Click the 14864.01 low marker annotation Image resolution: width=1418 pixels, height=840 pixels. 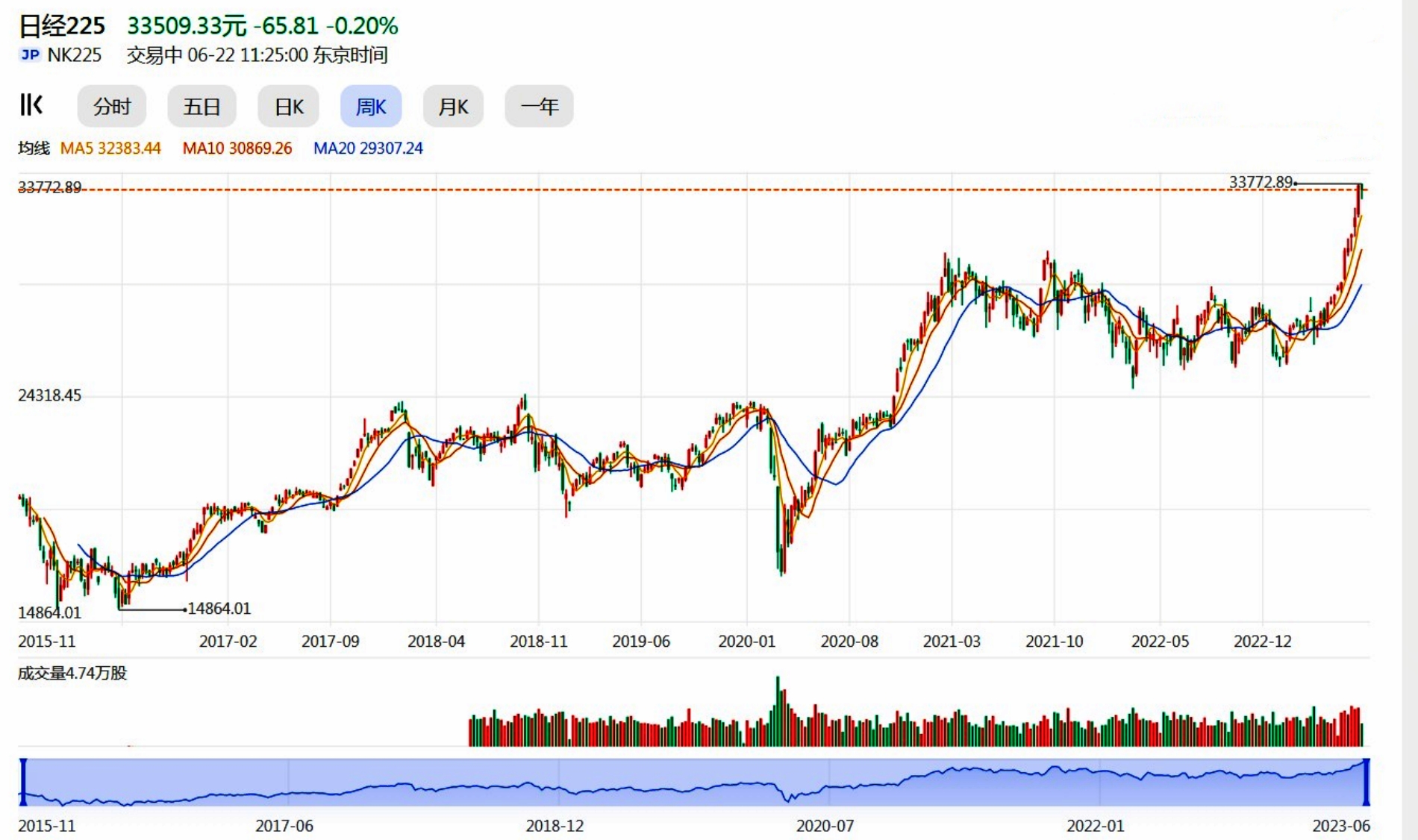tap(219, 609)
